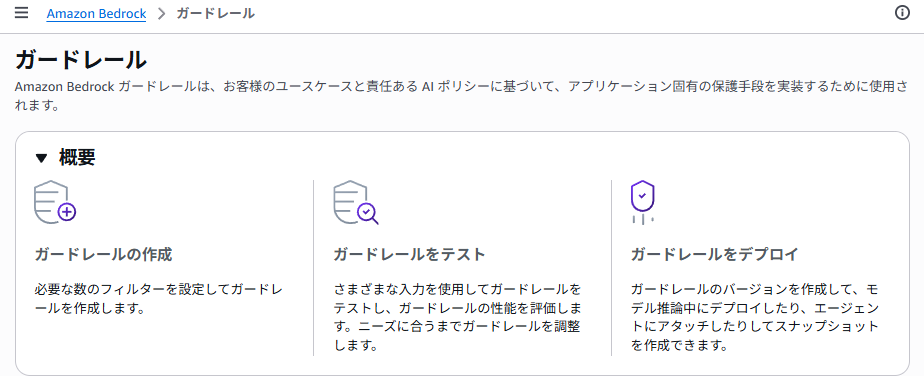
Task: Select the ガードレール breadcrumb item
Action: pyautogui.click(x=216, y=14)
